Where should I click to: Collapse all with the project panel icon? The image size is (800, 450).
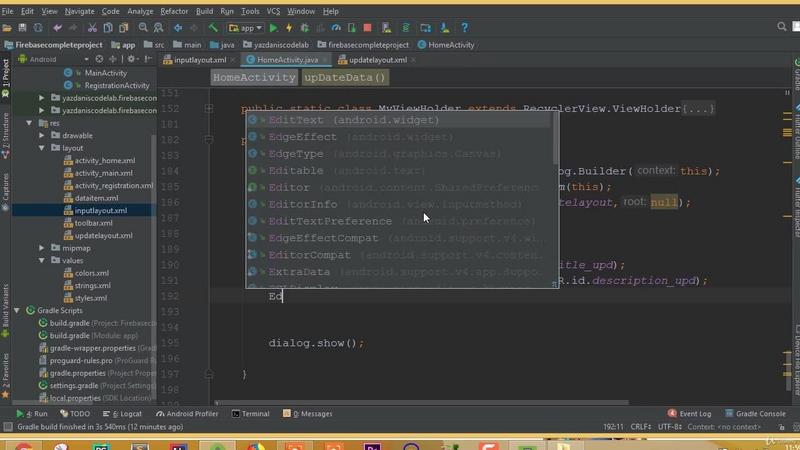(x=112, y=59)
